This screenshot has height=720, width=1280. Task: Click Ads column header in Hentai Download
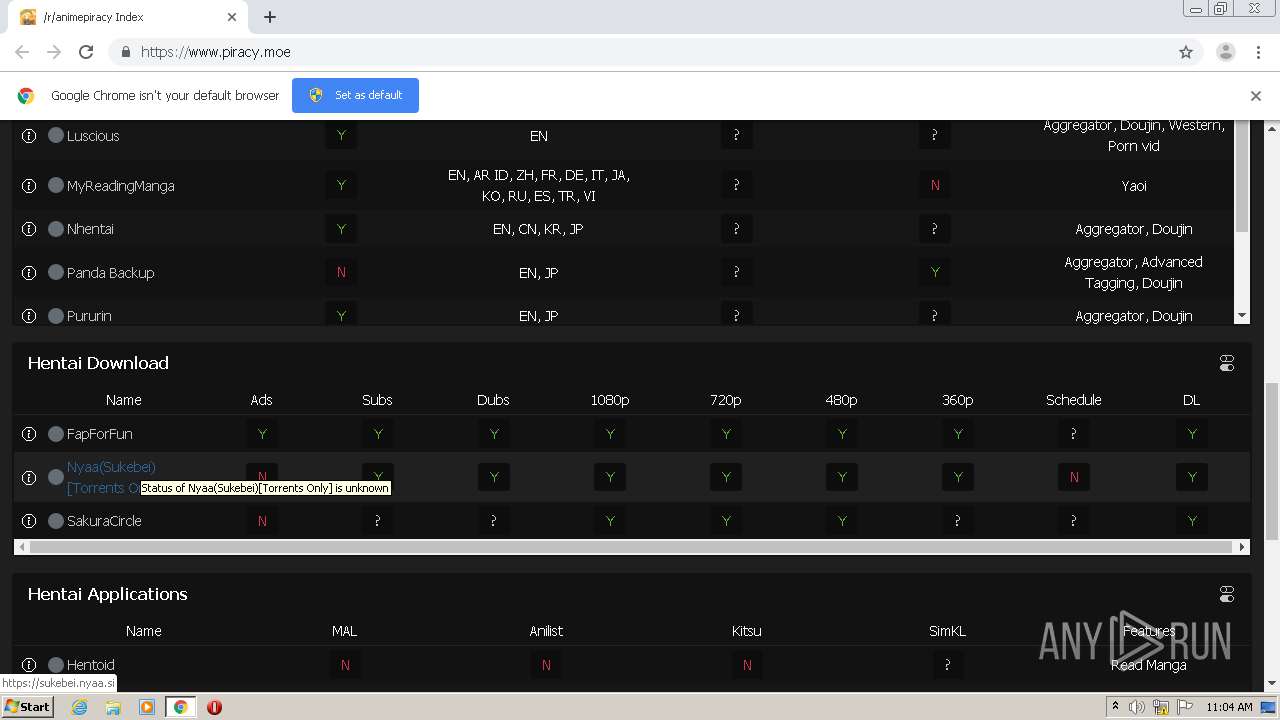(x=261, y=400)
